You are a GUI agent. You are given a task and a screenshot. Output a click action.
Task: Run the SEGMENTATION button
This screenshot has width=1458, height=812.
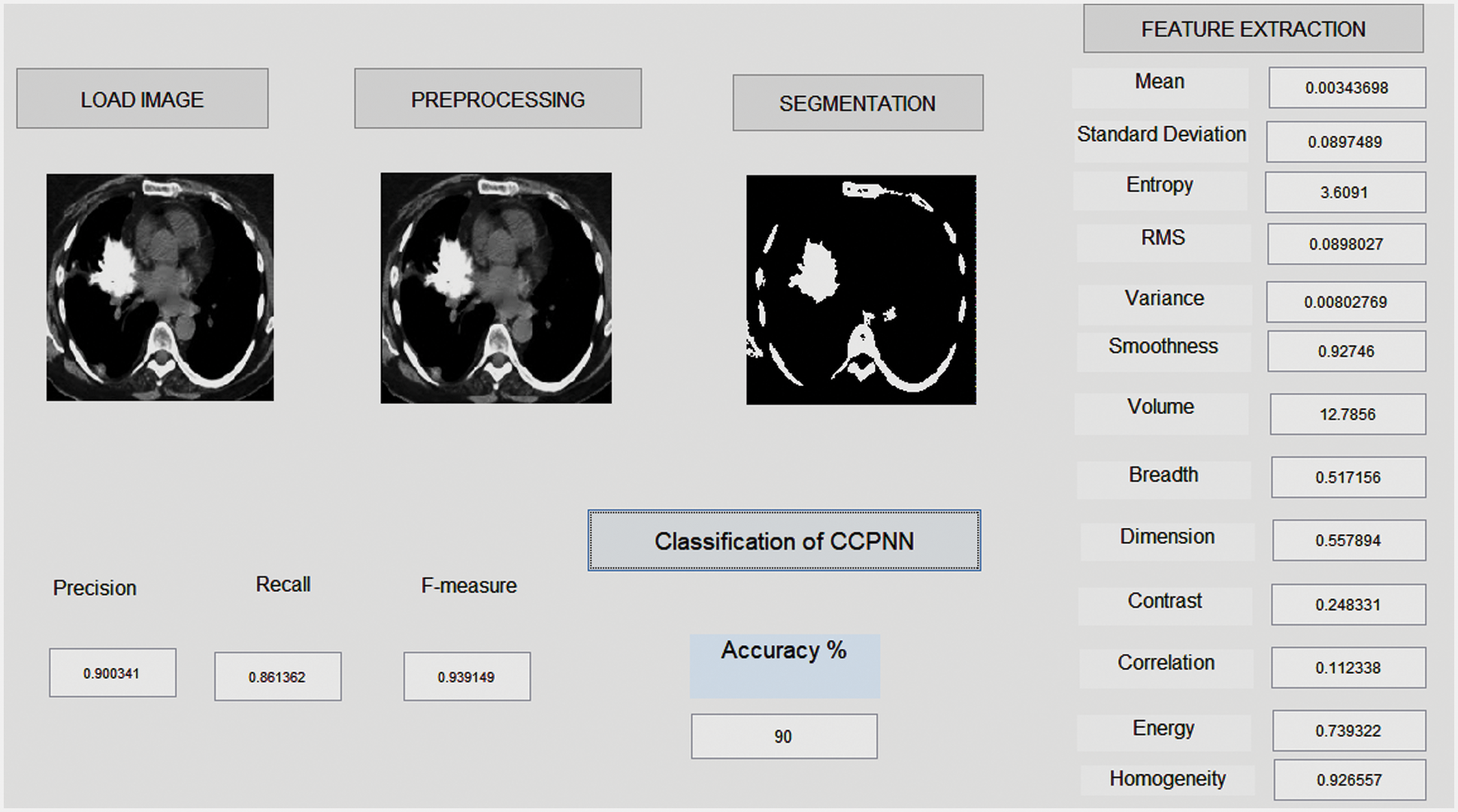tap(858, 103)
